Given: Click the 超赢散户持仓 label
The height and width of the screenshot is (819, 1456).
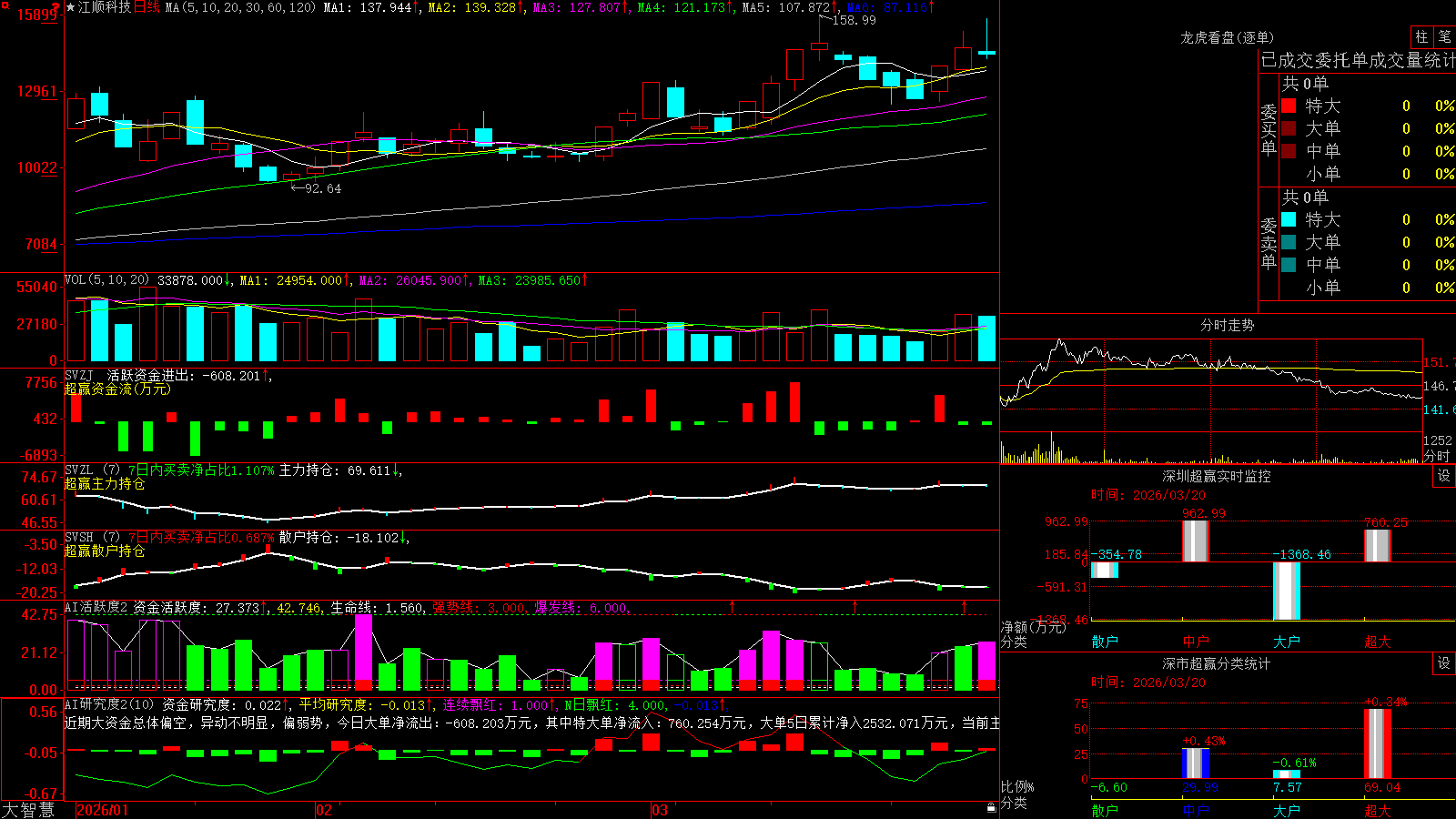Looking at the screenshot, I should pyautogui.click(x=105, y=551).
